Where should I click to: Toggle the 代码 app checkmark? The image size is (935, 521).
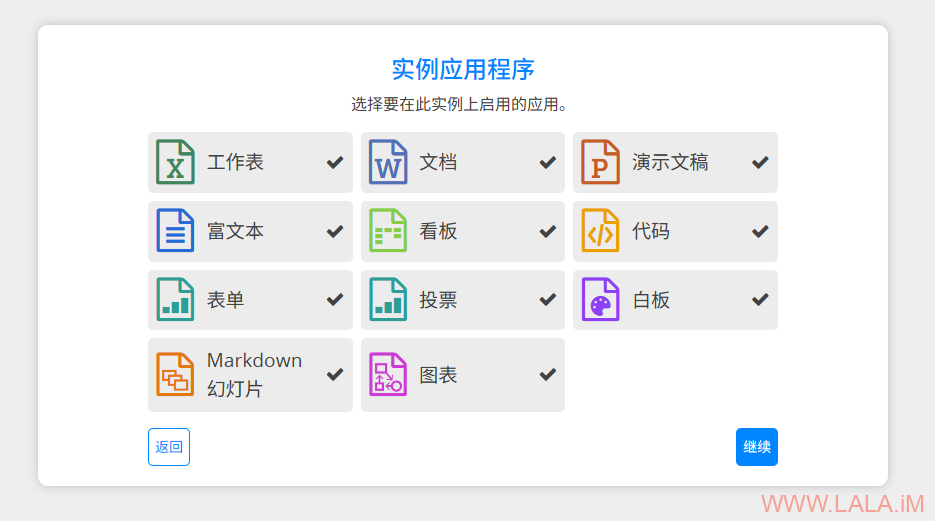click(x=760, y=231)
